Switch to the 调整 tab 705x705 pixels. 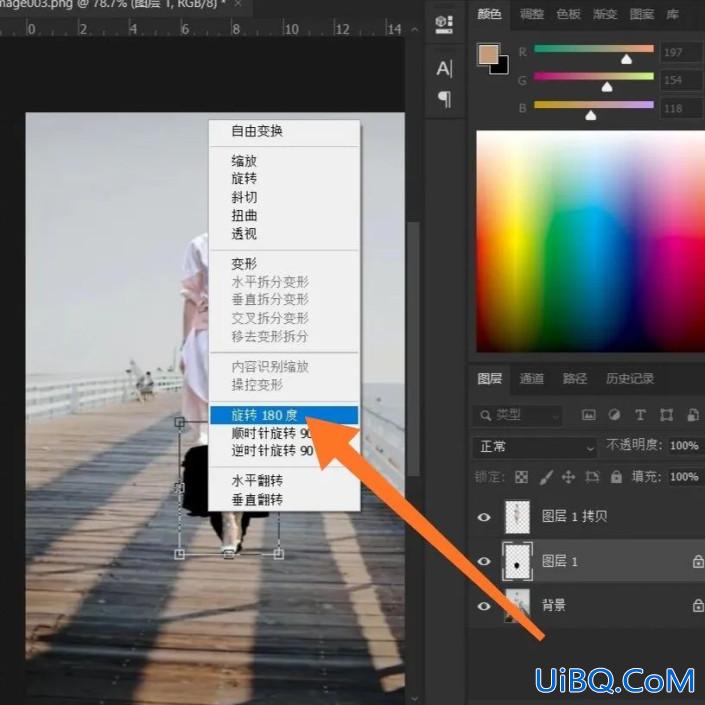[532, 14]
